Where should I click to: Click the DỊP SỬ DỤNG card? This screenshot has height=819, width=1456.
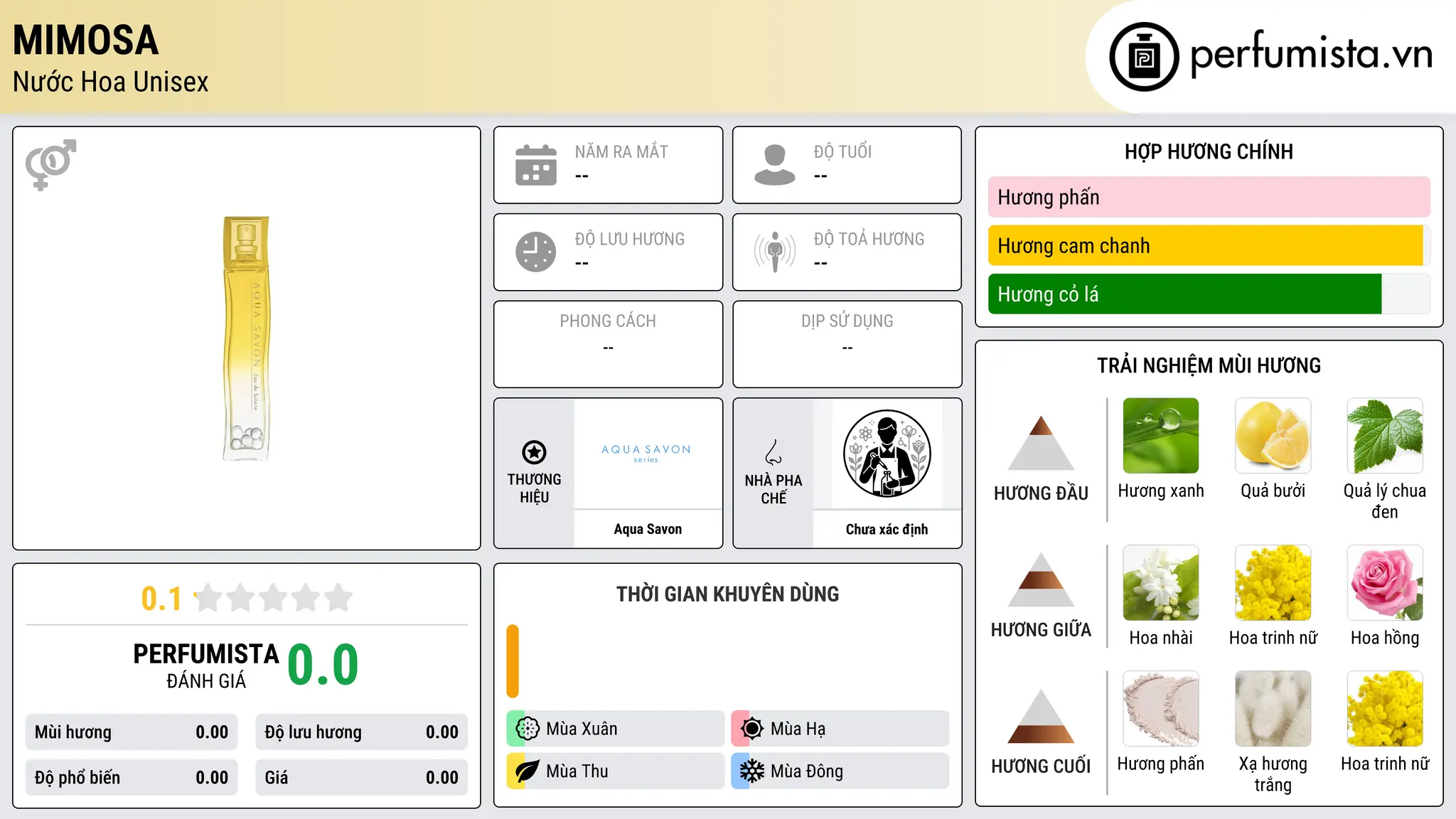pos(847,344)
